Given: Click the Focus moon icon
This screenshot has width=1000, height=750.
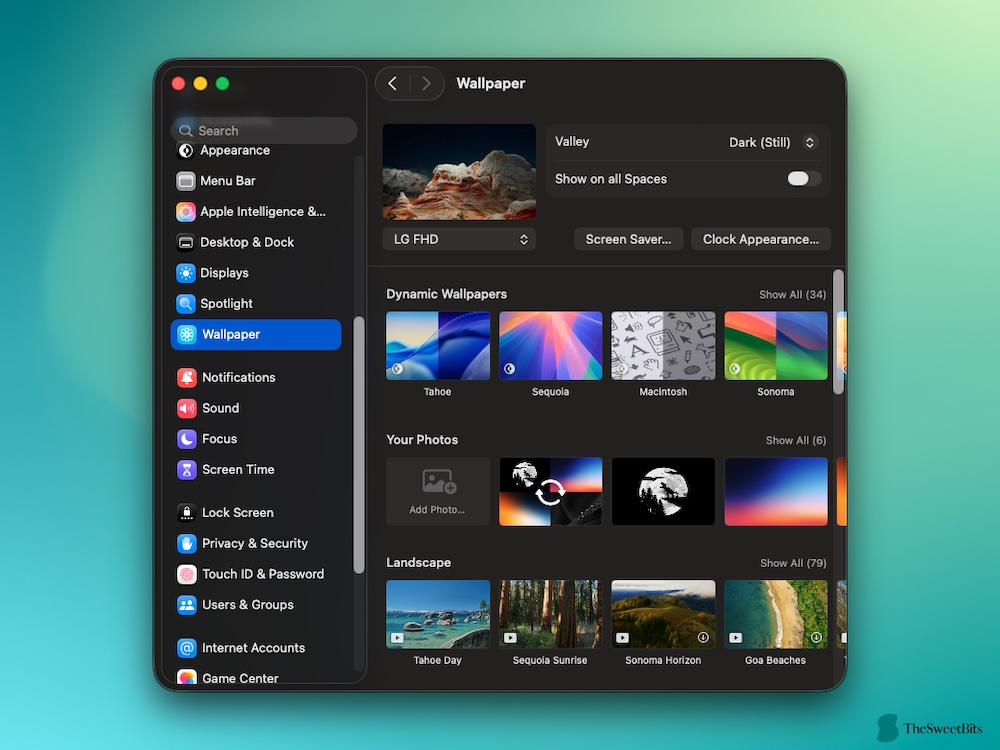Looking at the screenshot, I should pyautogui.click(x=187, y=439).
